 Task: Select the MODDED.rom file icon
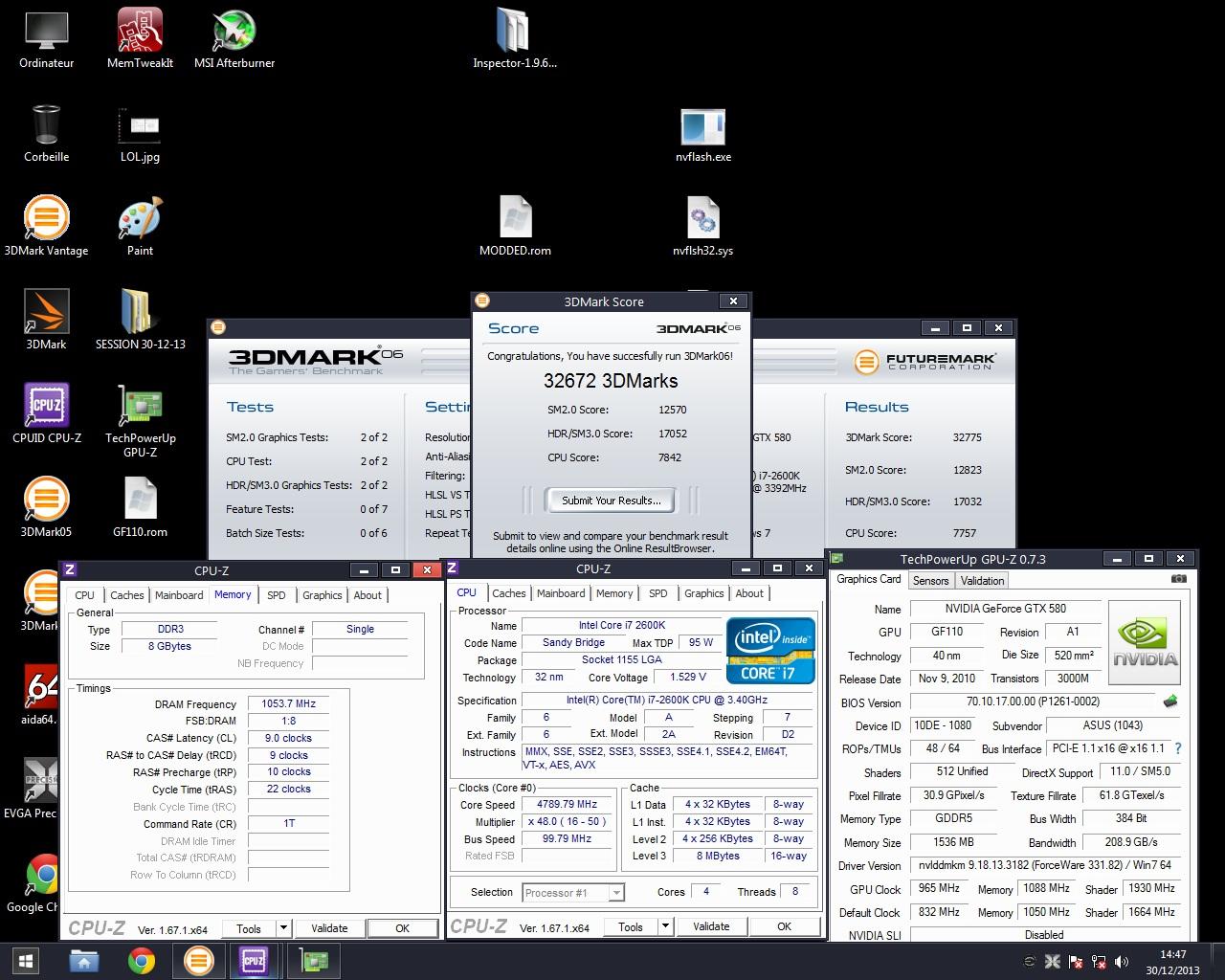pyautogui.click(x=515, y=226)
